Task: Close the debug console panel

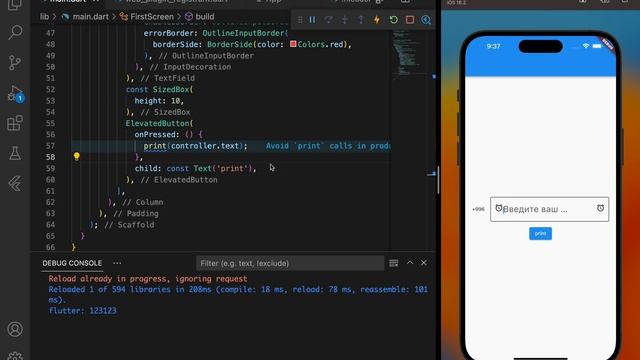Action: pyautogui.click(x=424, y=263)
